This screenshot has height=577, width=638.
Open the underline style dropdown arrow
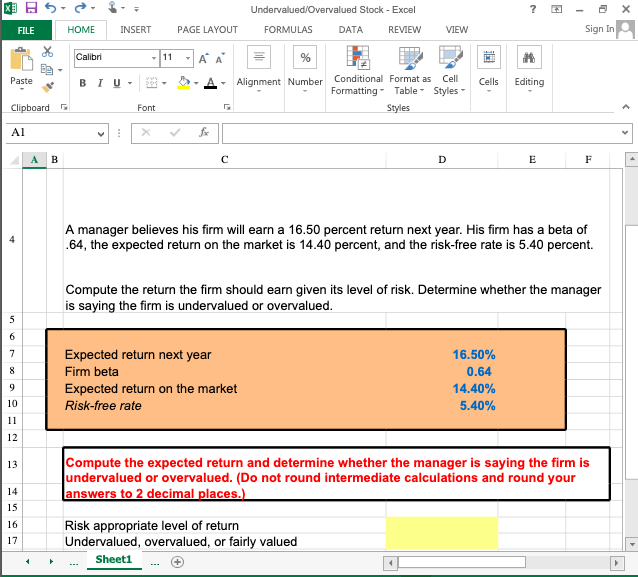tap(130, 83)
